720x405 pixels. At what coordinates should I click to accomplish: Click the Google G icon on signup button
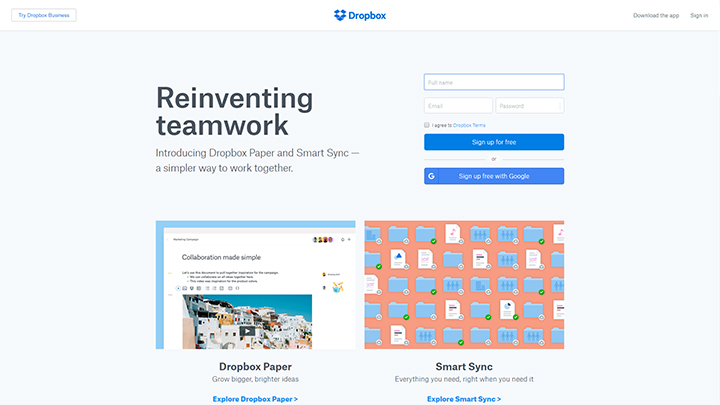point(432,176)
